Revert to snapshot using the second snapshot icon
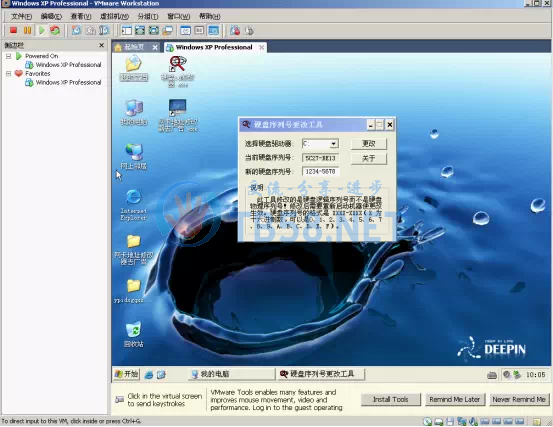553x427 pixels. coord(90,30)
